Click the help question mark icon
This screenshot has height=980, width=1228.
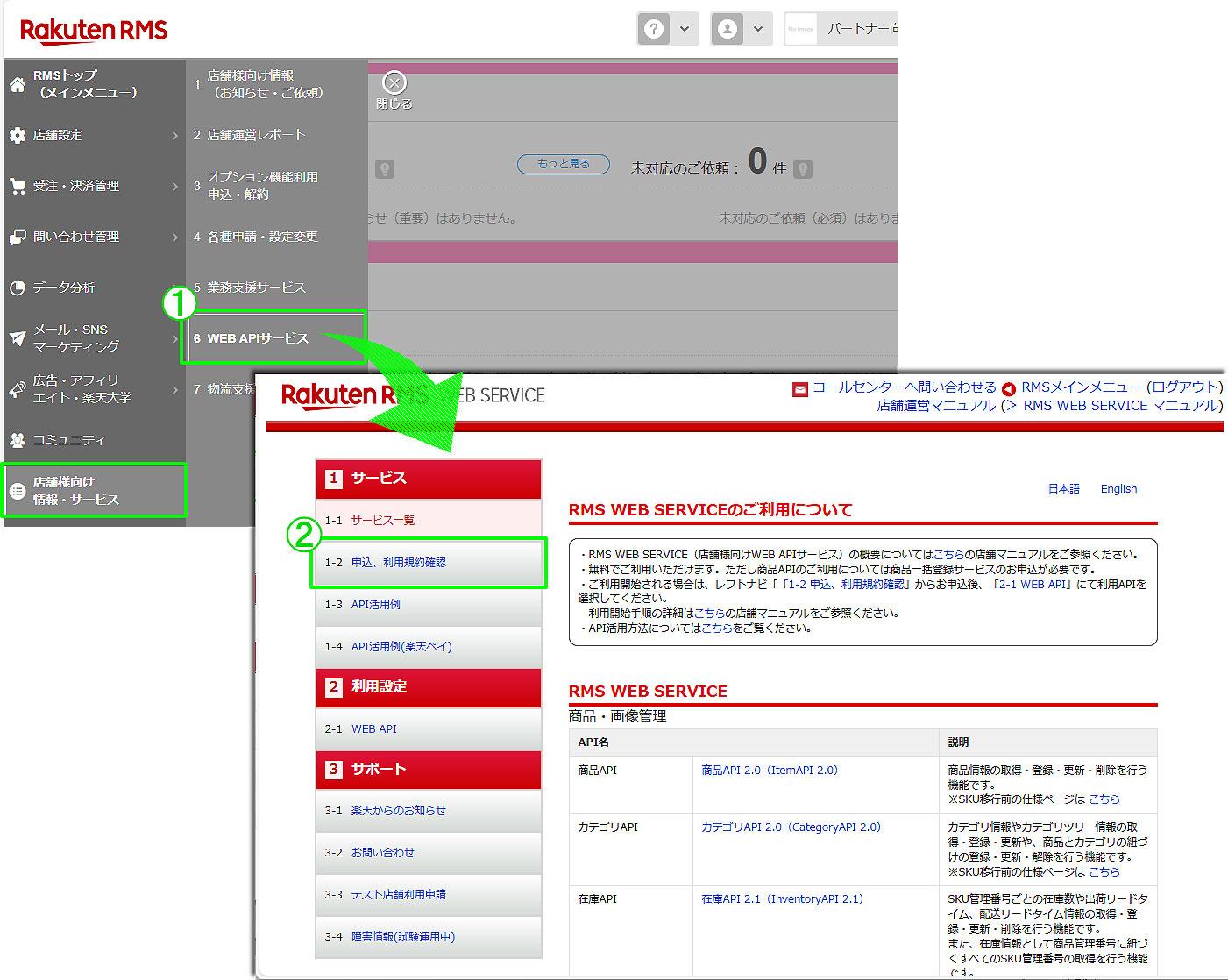(x=653, y=29)
